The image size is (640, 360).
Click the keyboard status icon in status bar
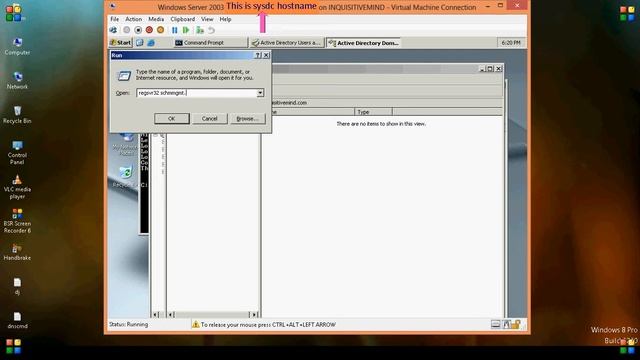click(x=496, y=324)
